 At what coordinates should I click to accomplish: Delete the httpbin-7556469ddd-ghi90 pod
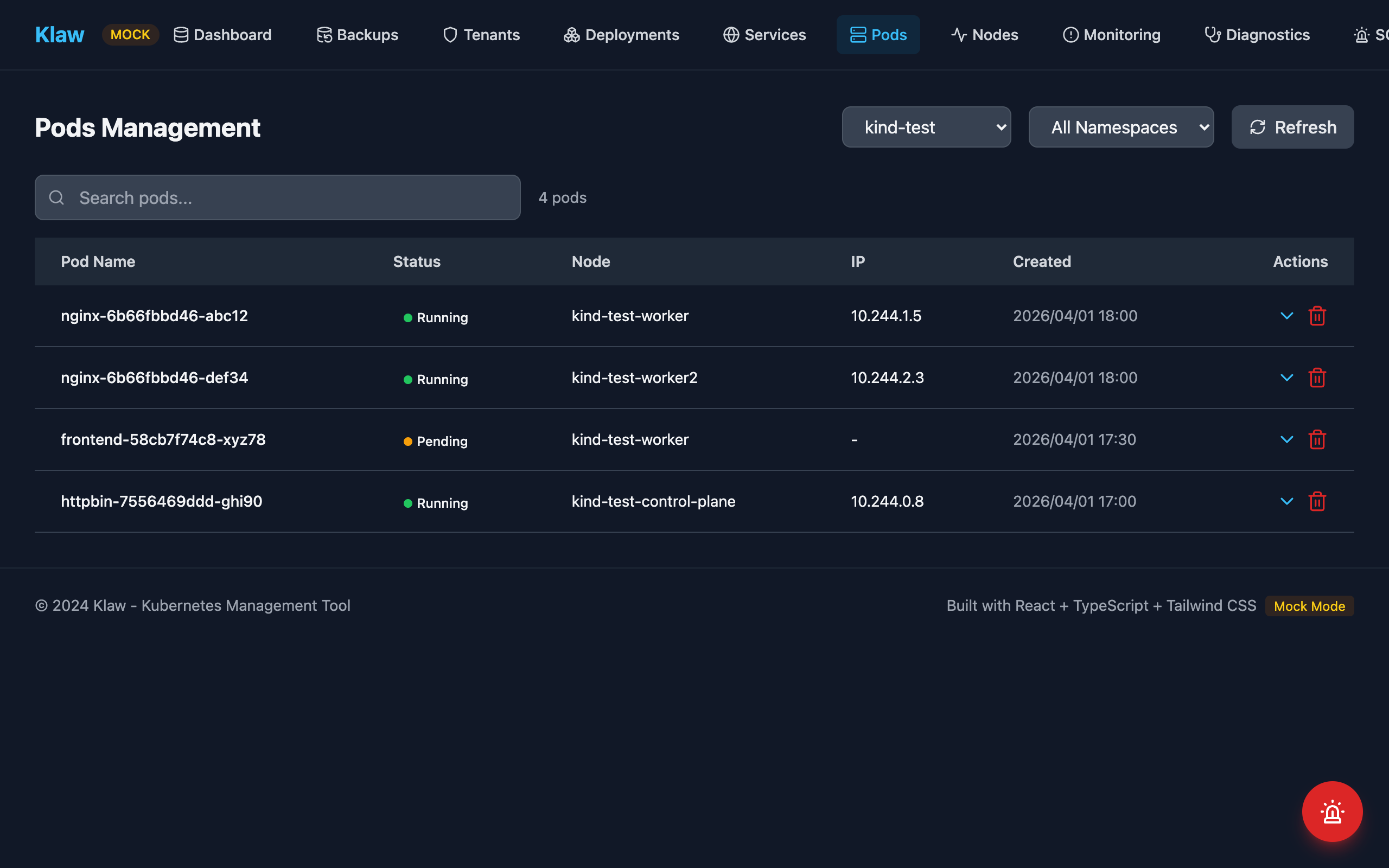[x=1317, y=501]
